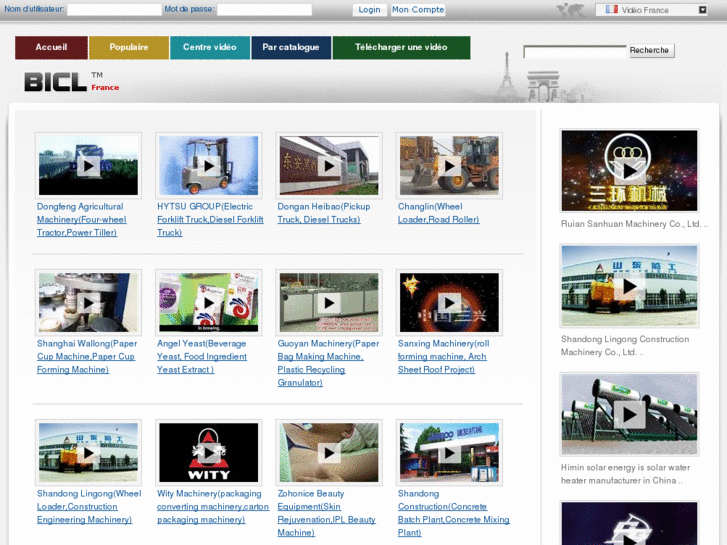The width and height of the screenshot is (727, 545).
Task: Play the Dongfeng Agricultural Machinery video
Action: click(88, 166)
